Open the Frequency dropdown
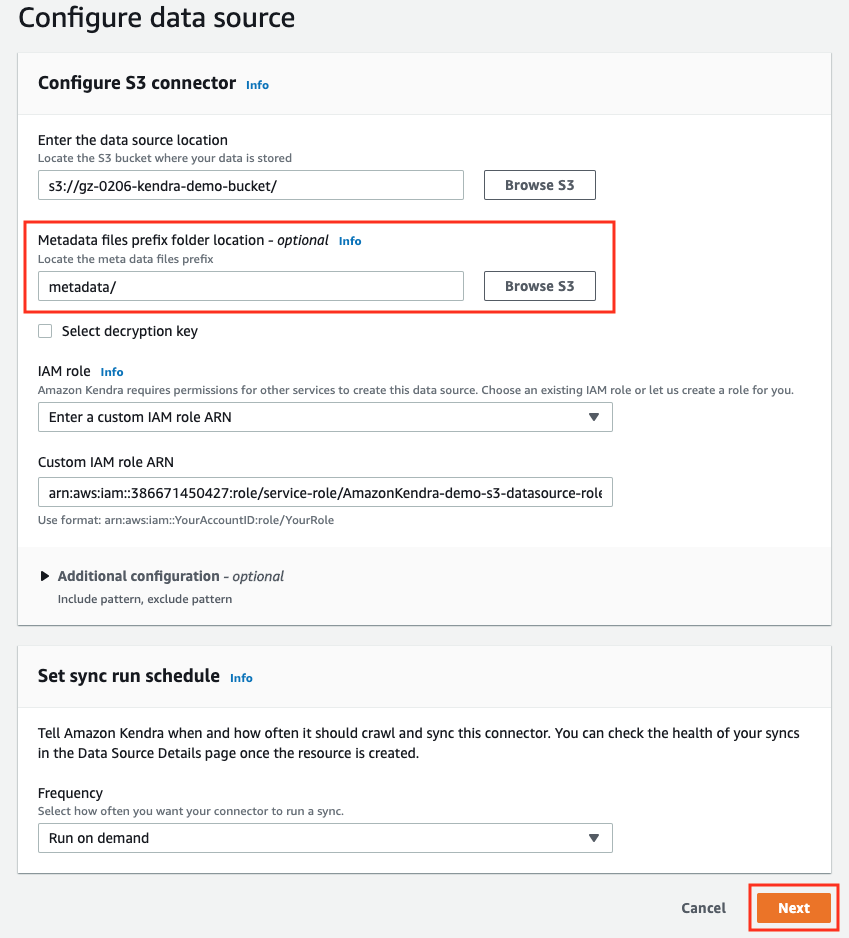This screenshot has width=849, height=938. (x=325, y=838)
